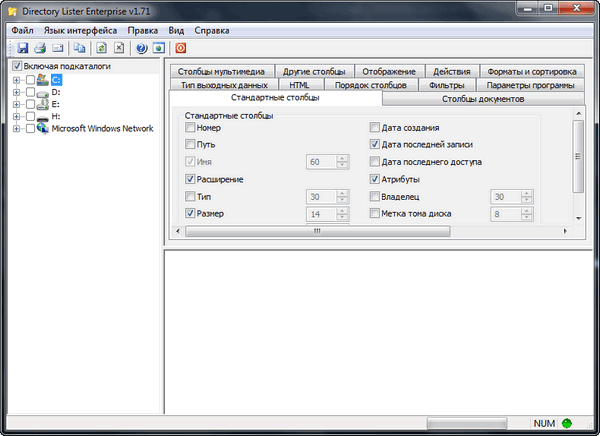Switch to "Тип выходных данных" tab
600x436 pixels.
pyautogui.click(x=225, y=85)
